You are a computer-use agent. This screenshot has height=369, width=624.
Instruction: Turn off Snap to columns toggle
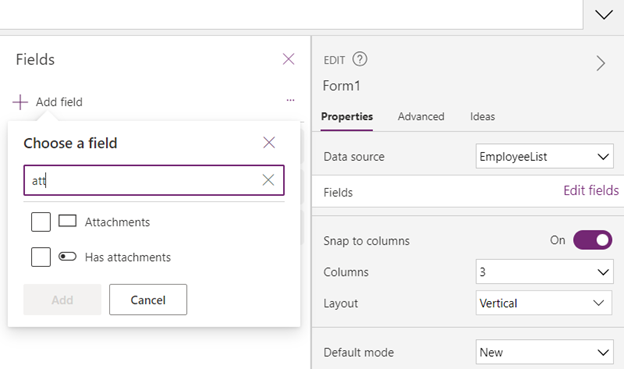click(x=592, y=240)
